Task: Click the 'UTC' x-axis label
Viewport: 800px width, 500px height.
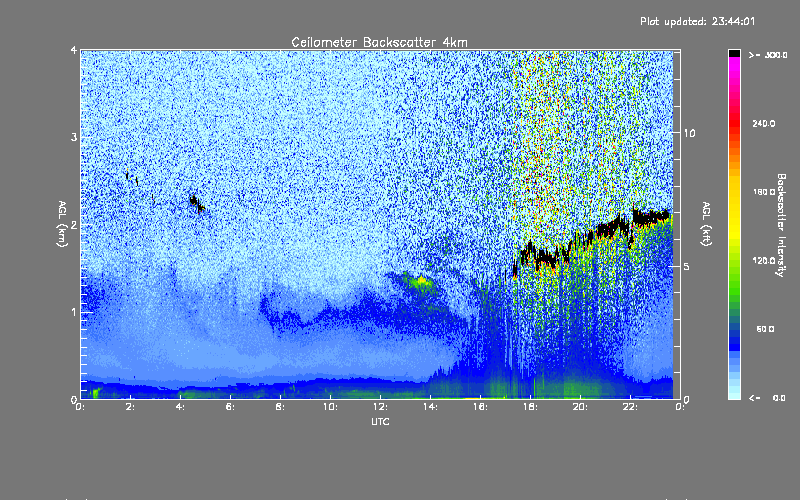Action: click(x=380, y=421)
